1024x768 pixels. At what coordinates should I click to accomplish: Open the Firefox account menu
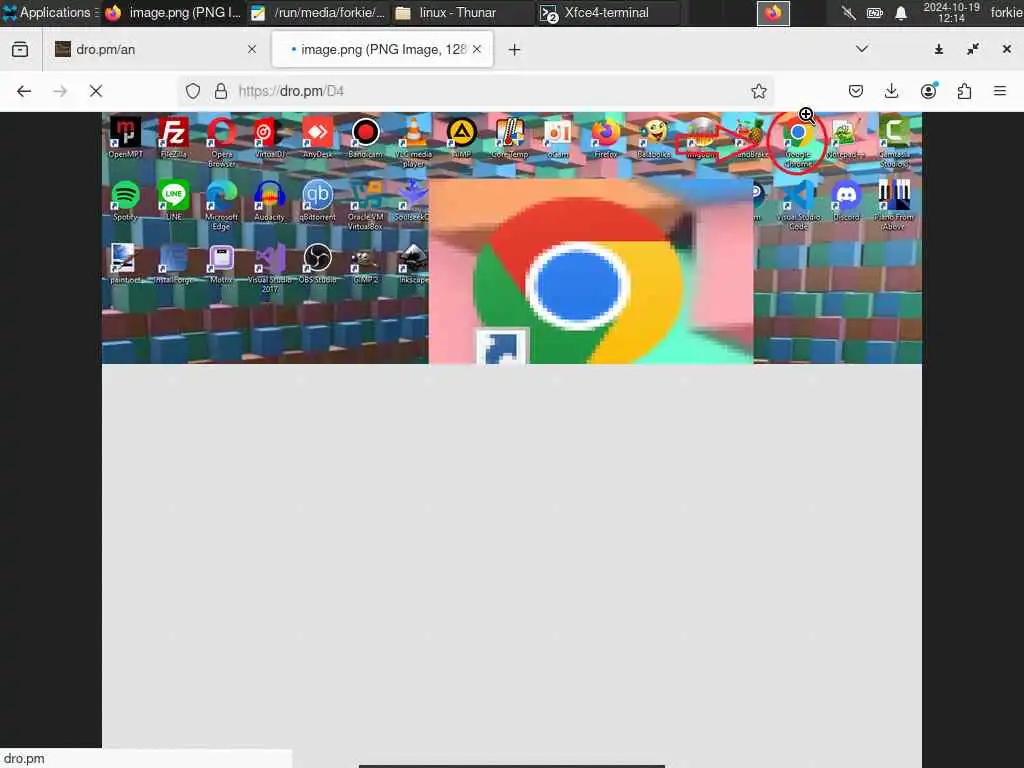928,91
